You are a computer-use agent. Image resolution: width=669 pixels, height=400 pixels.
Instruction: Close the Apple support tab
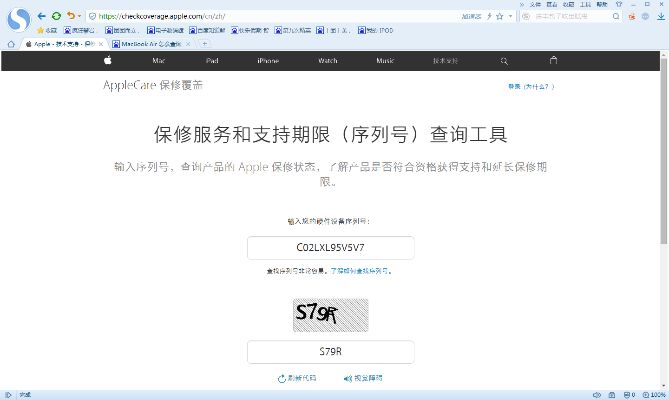point(101,44)
